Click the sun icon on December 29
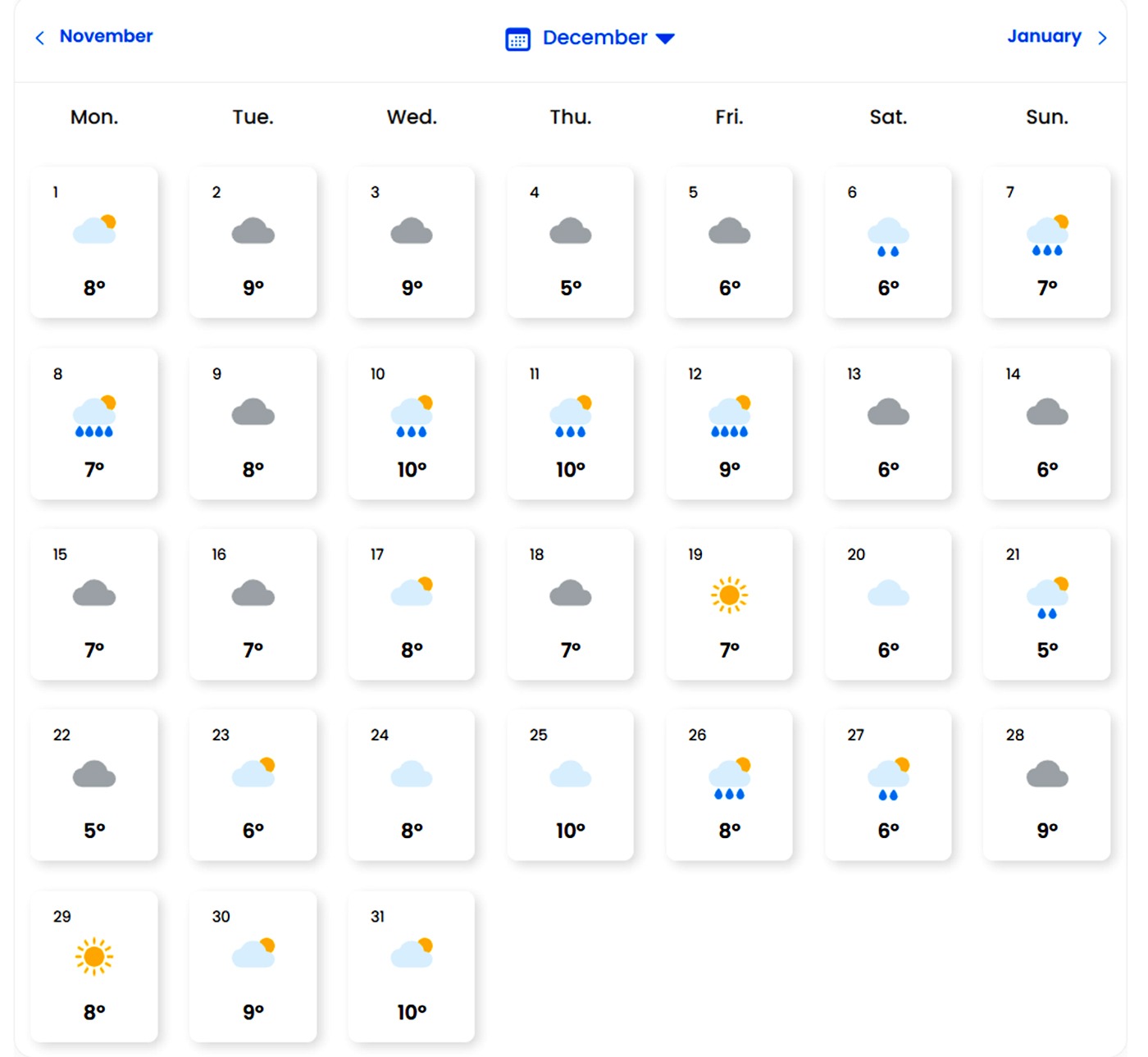This screenshot has width=1148, height=1057. tap(94, 956)
